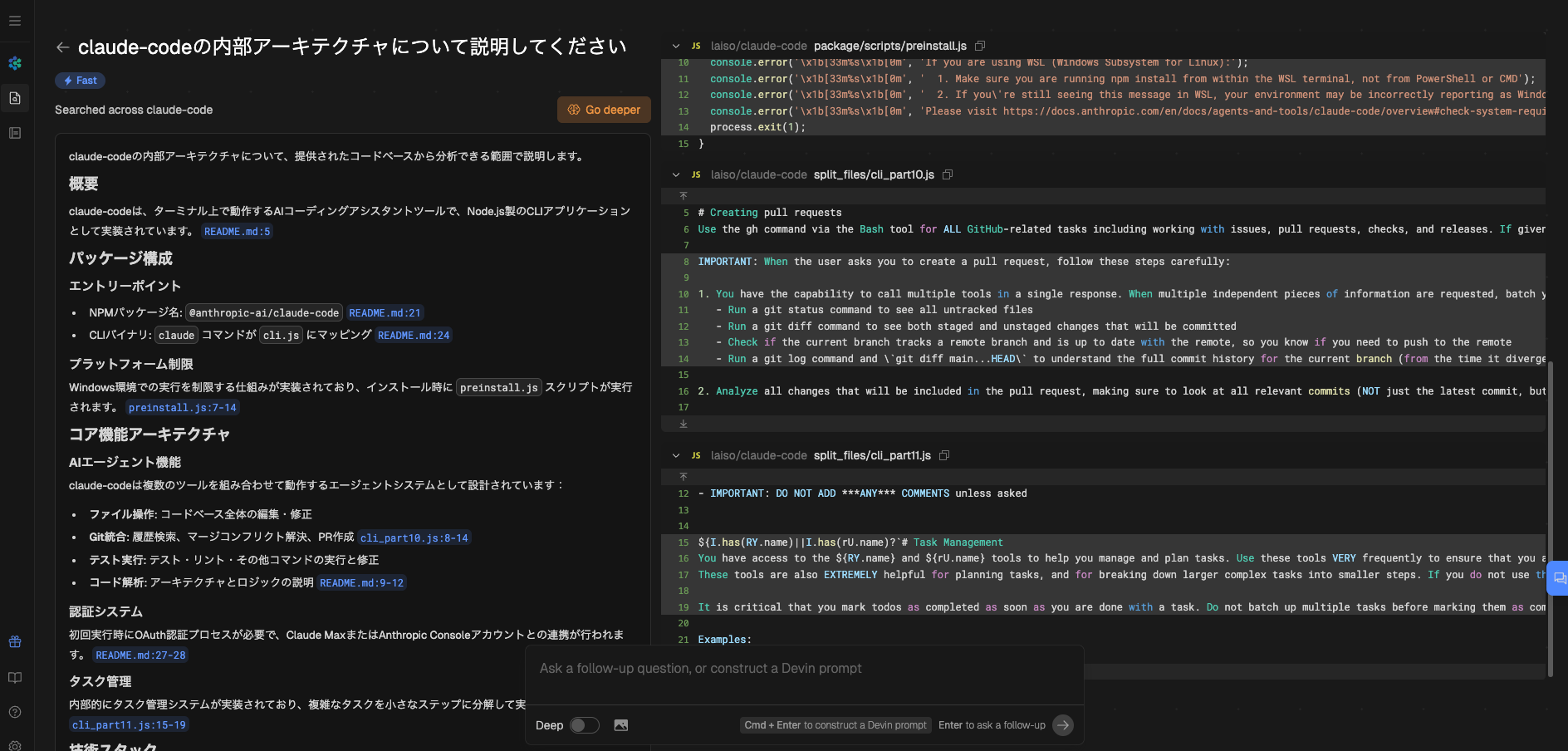The width and height of the screenshot is (1568, 751).
Task: Click the 概要 heading
Action: 84,184
